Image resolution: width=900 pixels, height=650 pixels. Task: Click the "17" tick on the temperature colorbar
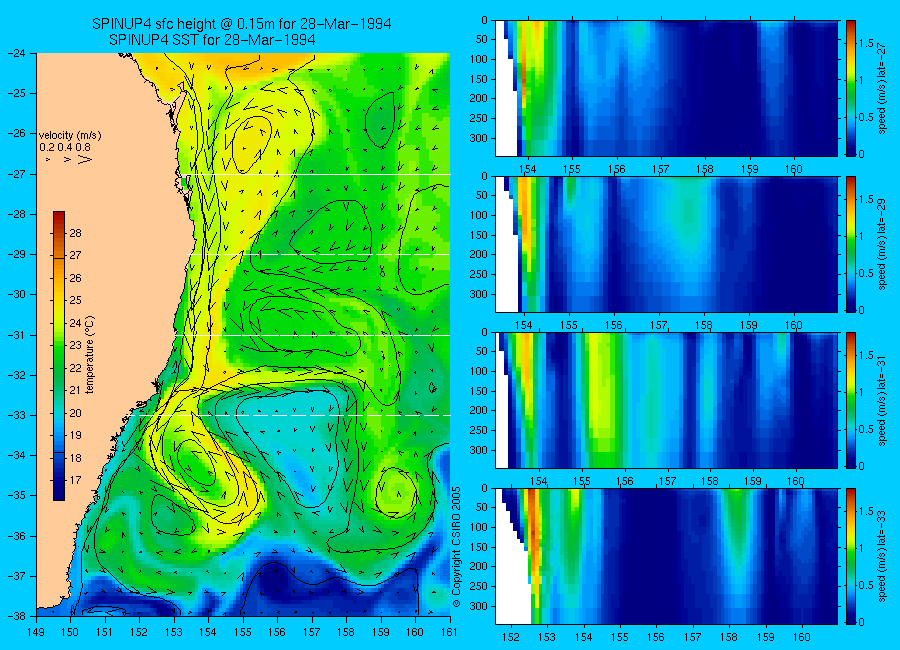tap(75, 480)
